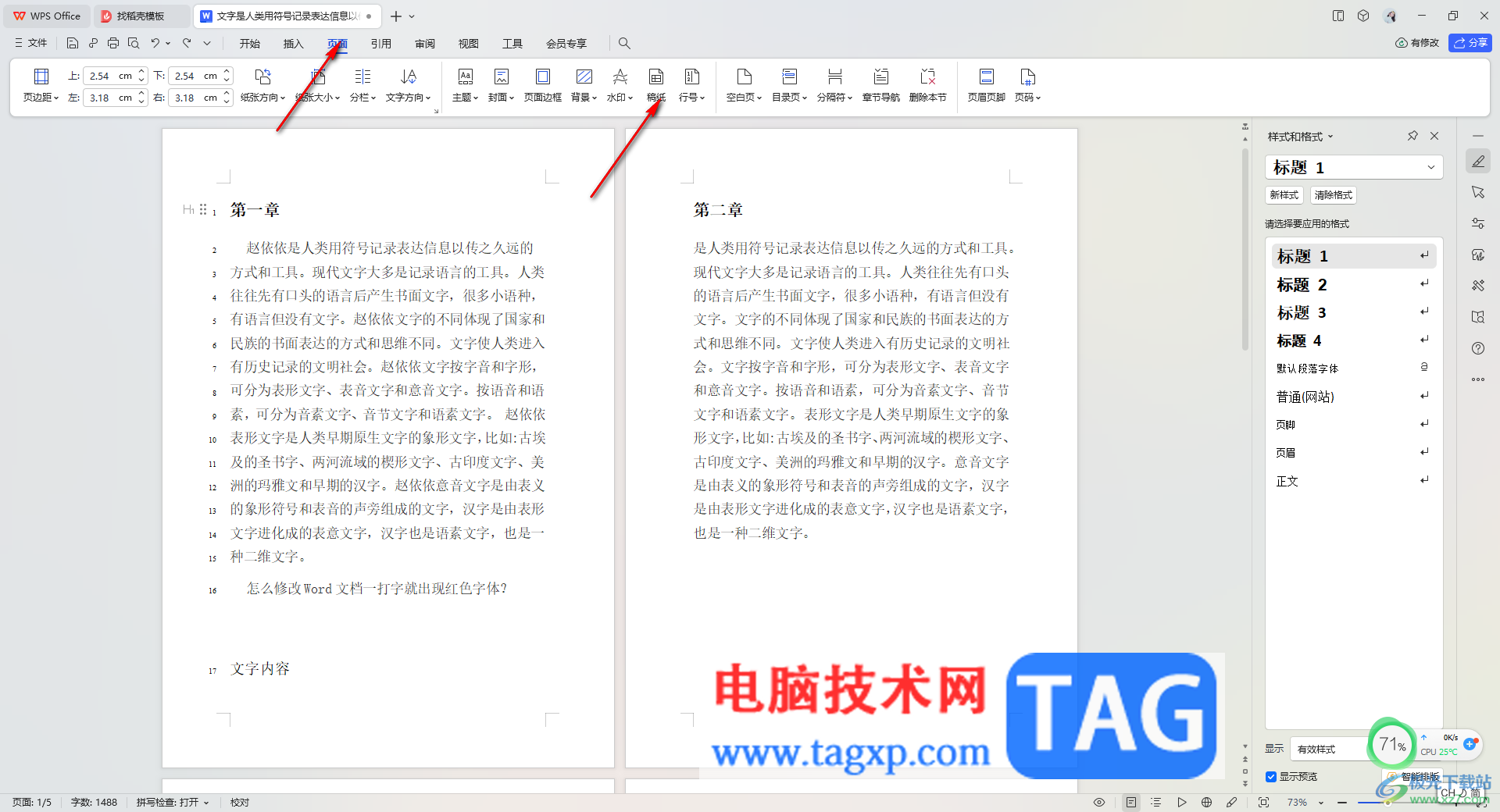Viewport: 1500px width, 812px height.
Task: Click the 分享 share button
Action: 1470,43
